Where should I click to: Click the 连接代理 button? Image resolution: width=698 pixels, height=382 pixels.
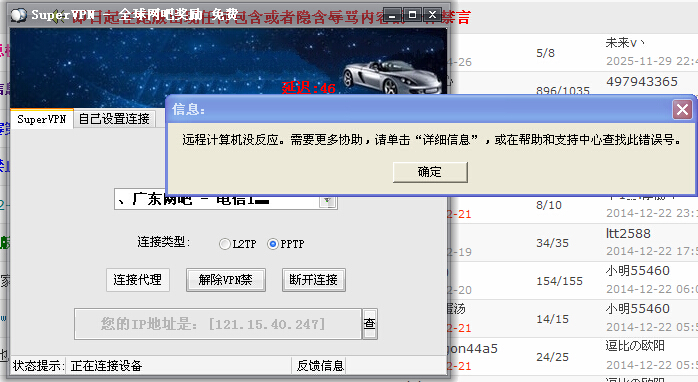138,280
